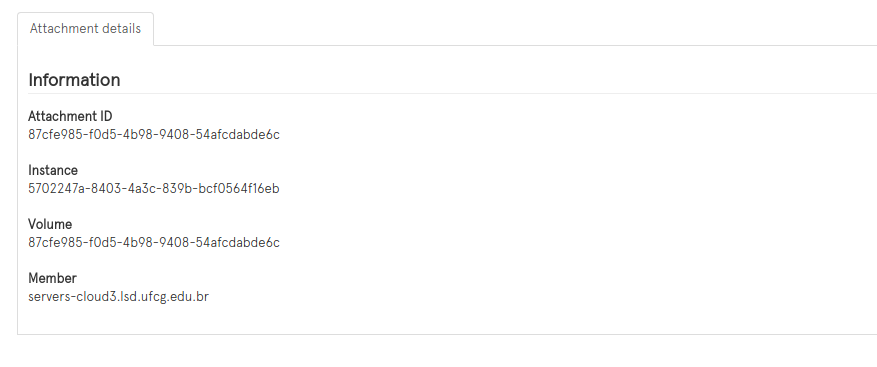This screenshot has height=367, width=877.
Task: Click the empty panel area below the member hostname
Action: (447, 320)
